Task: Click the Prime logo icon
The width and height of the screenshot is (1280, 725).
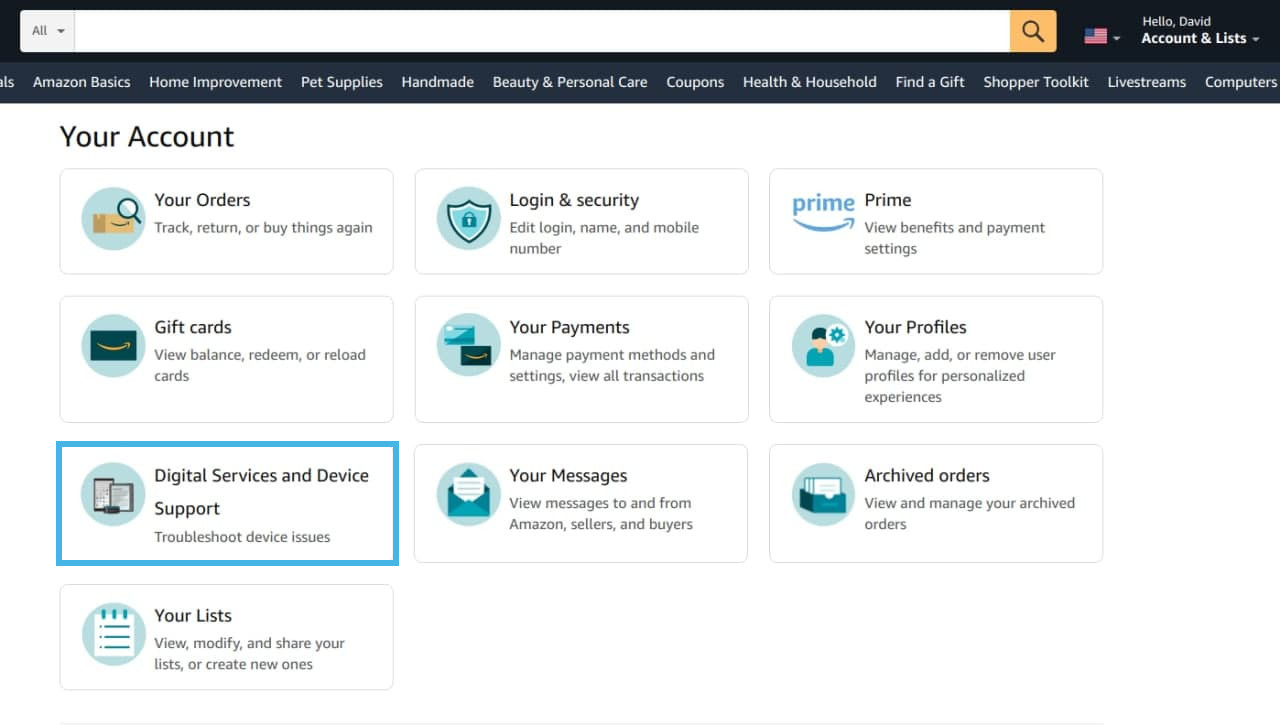Action: (x=823, y=212)
